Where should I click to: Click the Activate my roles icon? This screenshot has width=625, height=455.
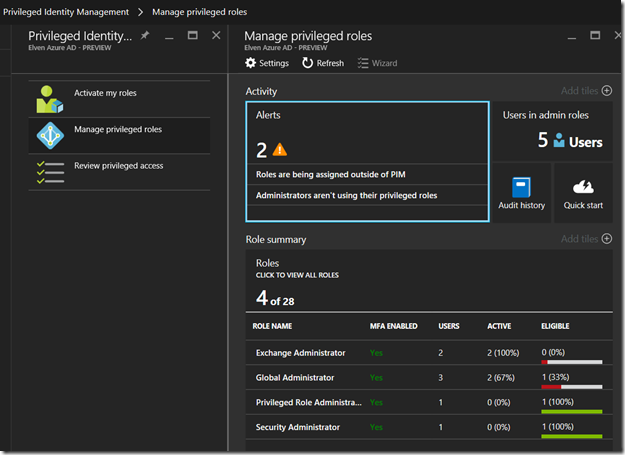click(x=49, y=98)
